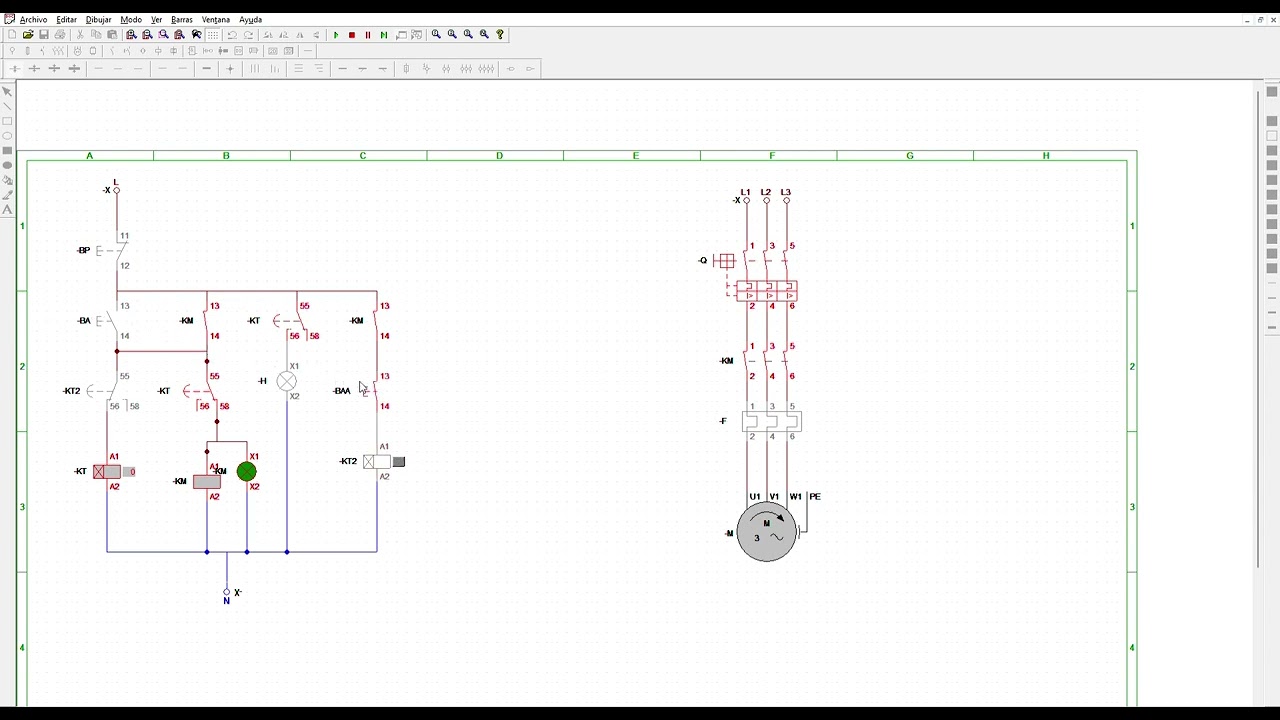Create a new document with New icon

(x=12, y=35)
